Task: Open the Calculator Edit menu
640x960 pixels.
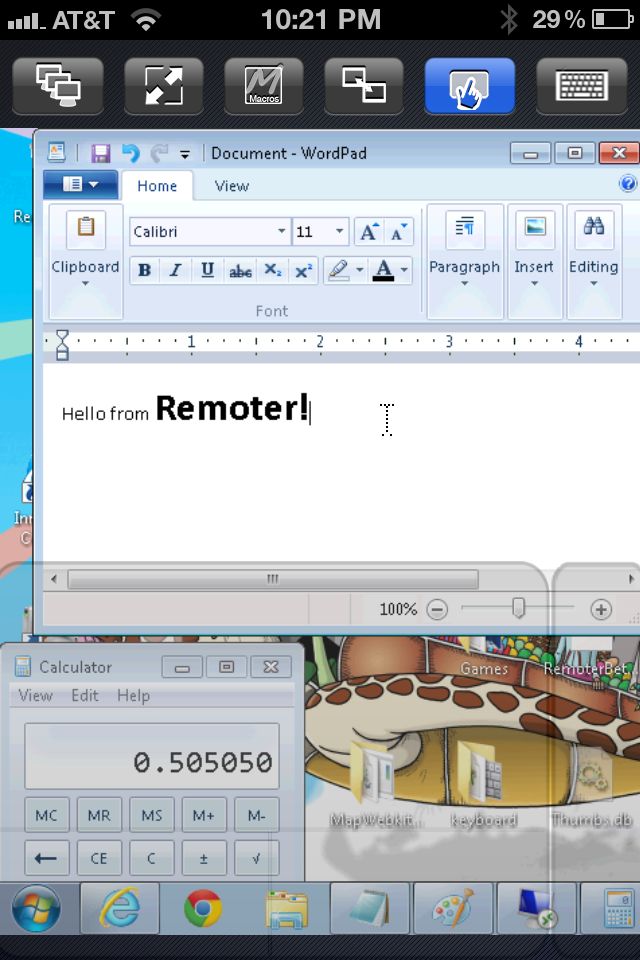Action: click(x=84, y=695)
